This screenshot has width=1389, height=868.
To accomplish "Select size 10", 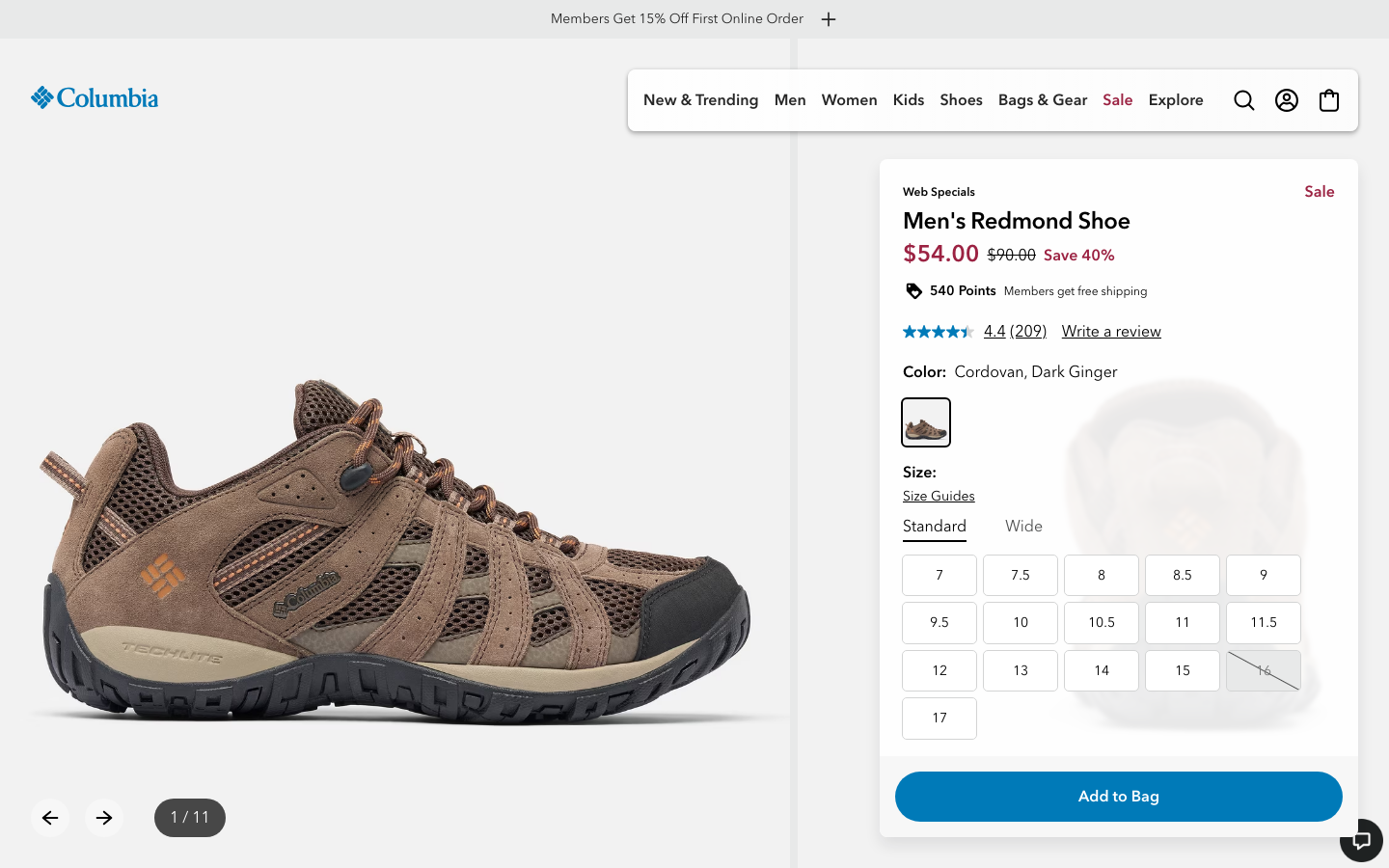I will click(1021, 623).
